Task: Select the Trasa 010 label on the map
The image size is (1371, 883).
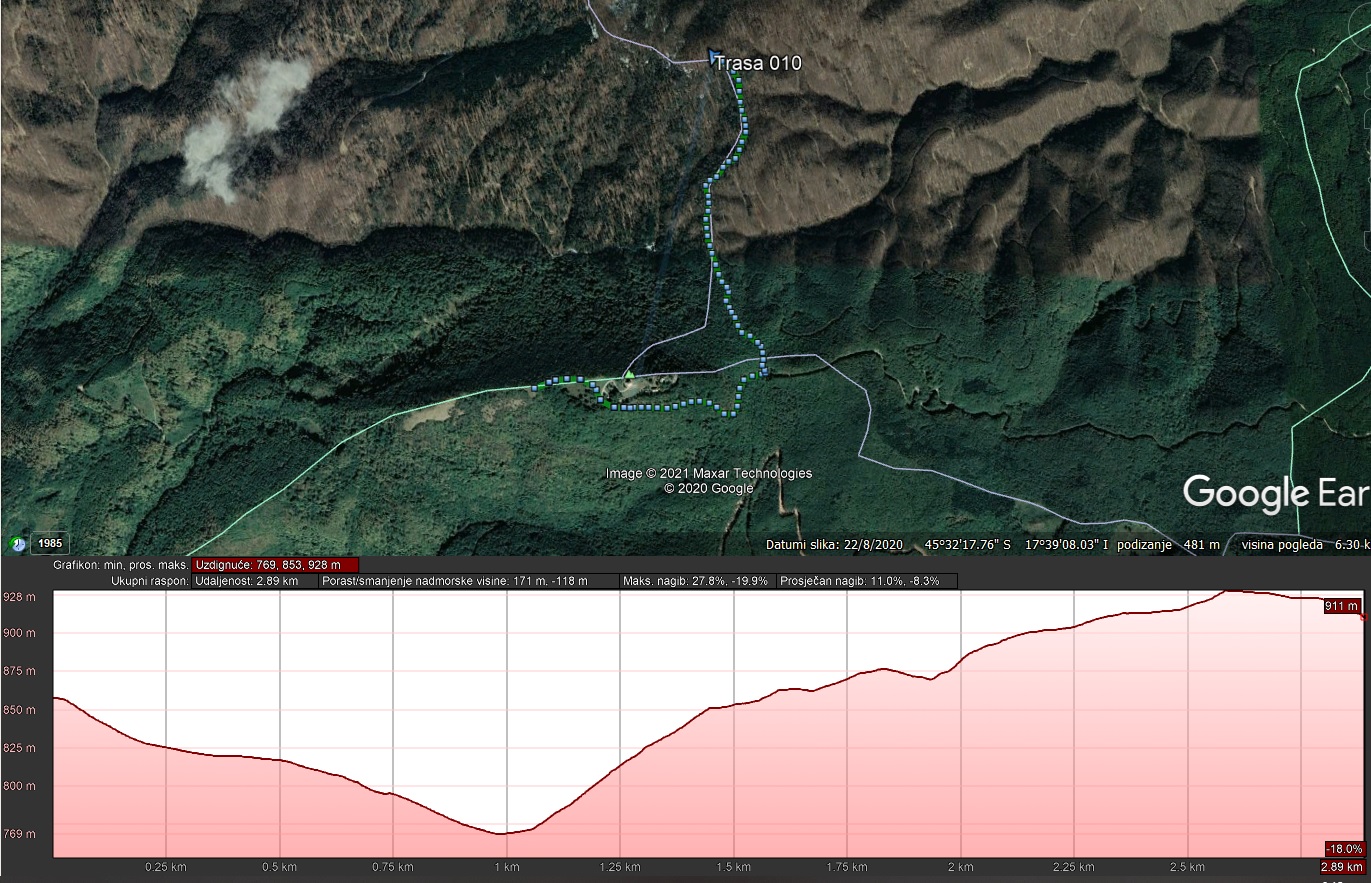Action: (x=758, y=64)
